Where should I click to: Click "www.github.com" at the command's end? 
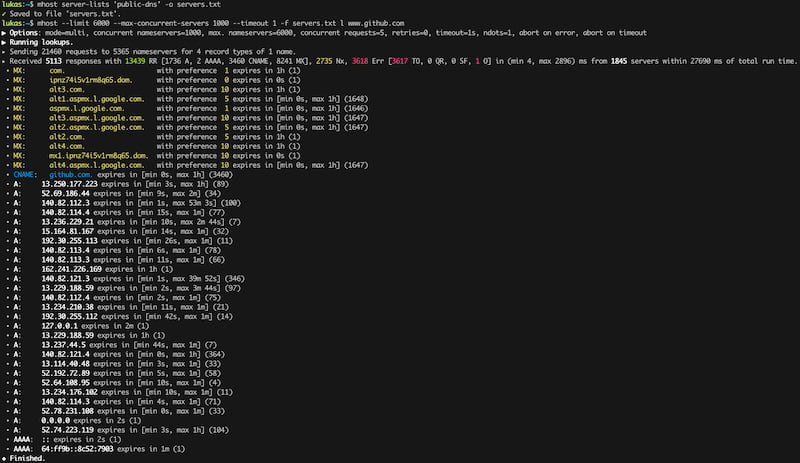pos(376,23)
